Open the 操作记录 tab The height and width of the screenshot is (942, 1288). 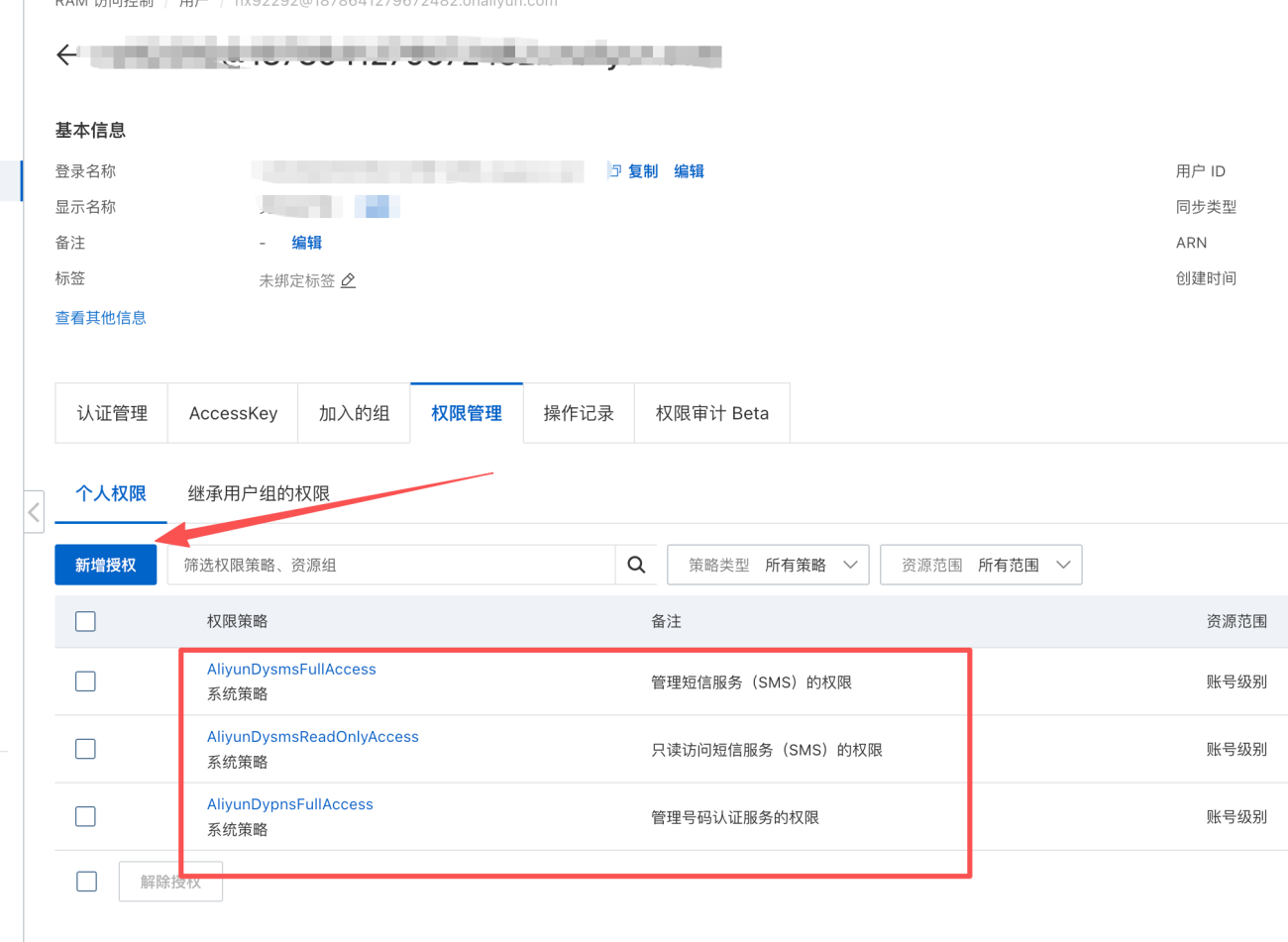[x=579, y=413]
